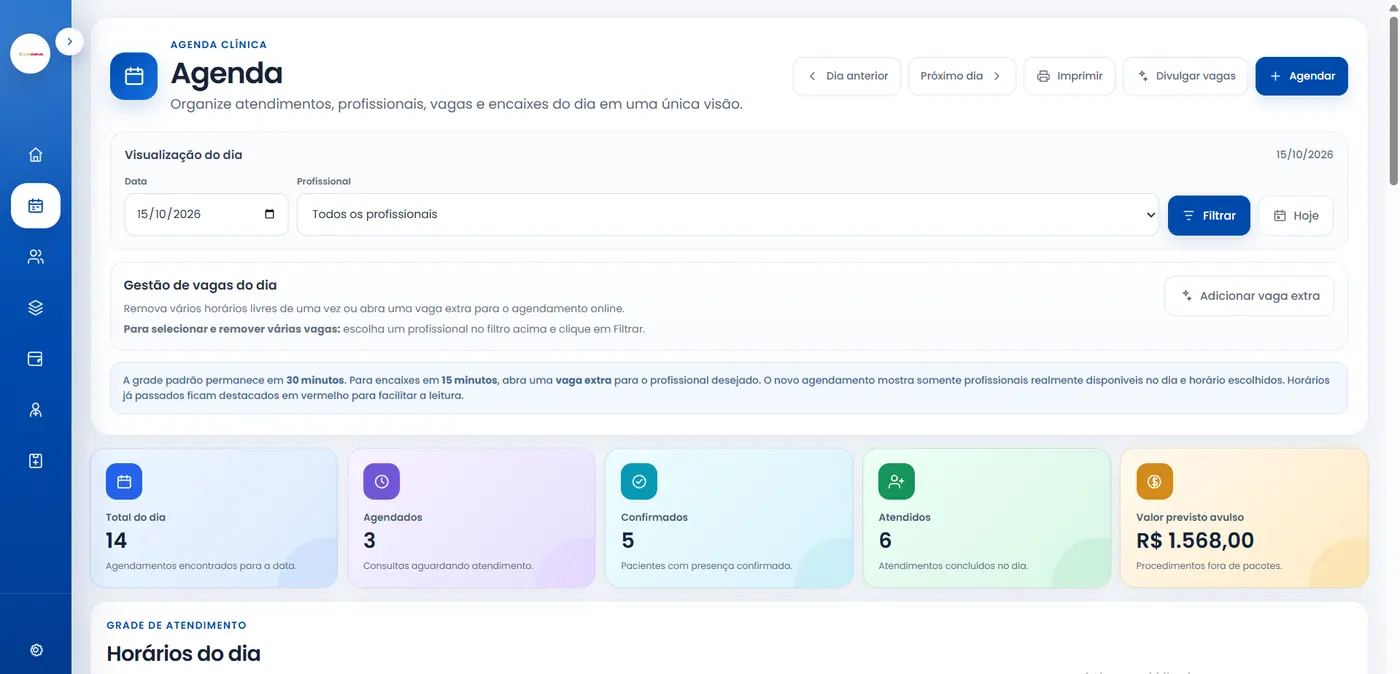Click the Confirmados checkmark icon
The image size is (1400, 674).
pos(639,482)
